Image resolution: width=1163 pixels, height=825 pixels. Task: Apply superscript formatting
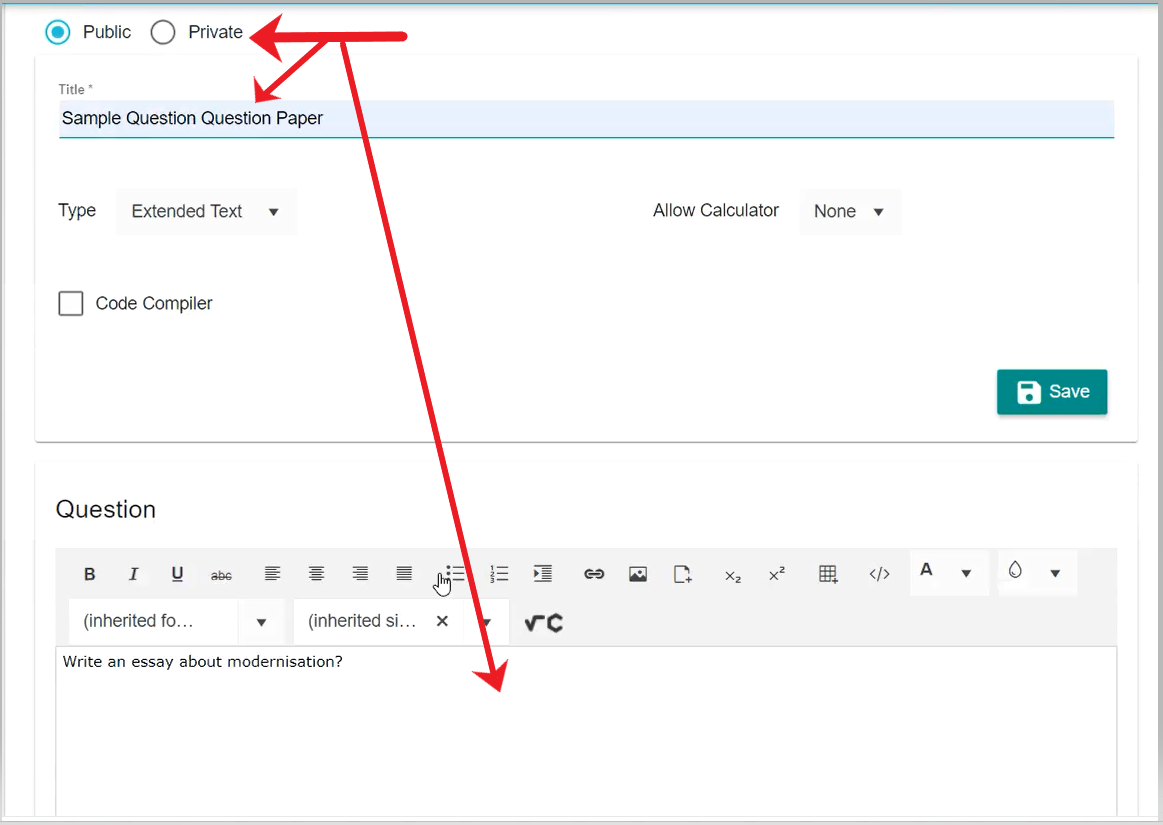pos(777,574)
